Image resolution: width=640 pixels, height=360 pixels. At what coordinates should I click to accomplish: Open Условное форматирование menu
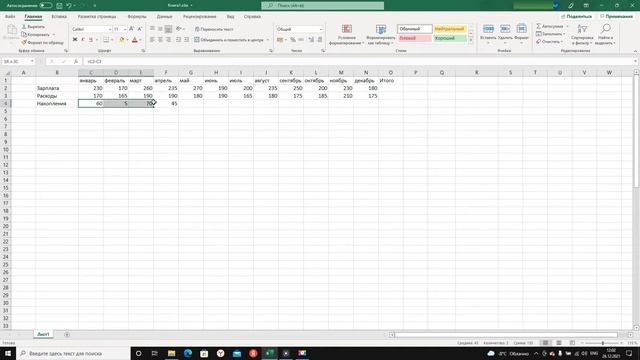point(347,34)
